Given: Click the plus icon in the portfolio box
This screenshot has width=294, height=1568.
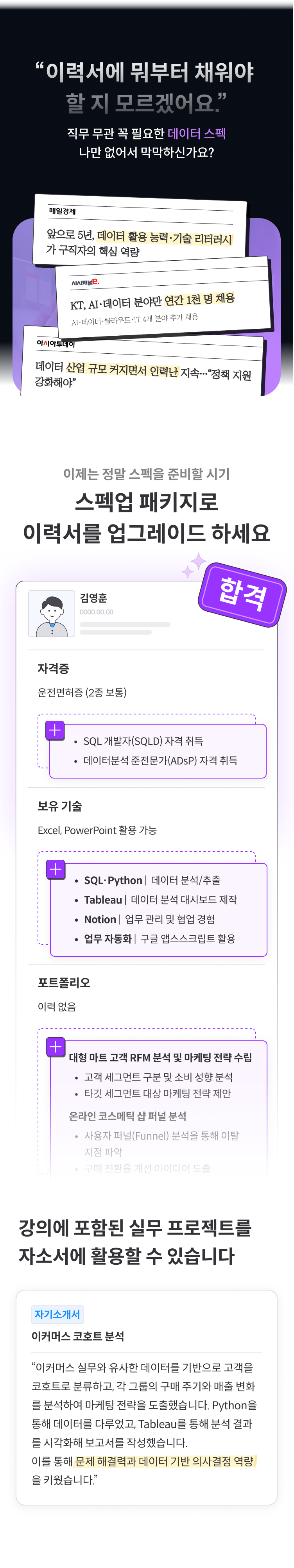Looking at the screenshot, I should point(56,1046).
